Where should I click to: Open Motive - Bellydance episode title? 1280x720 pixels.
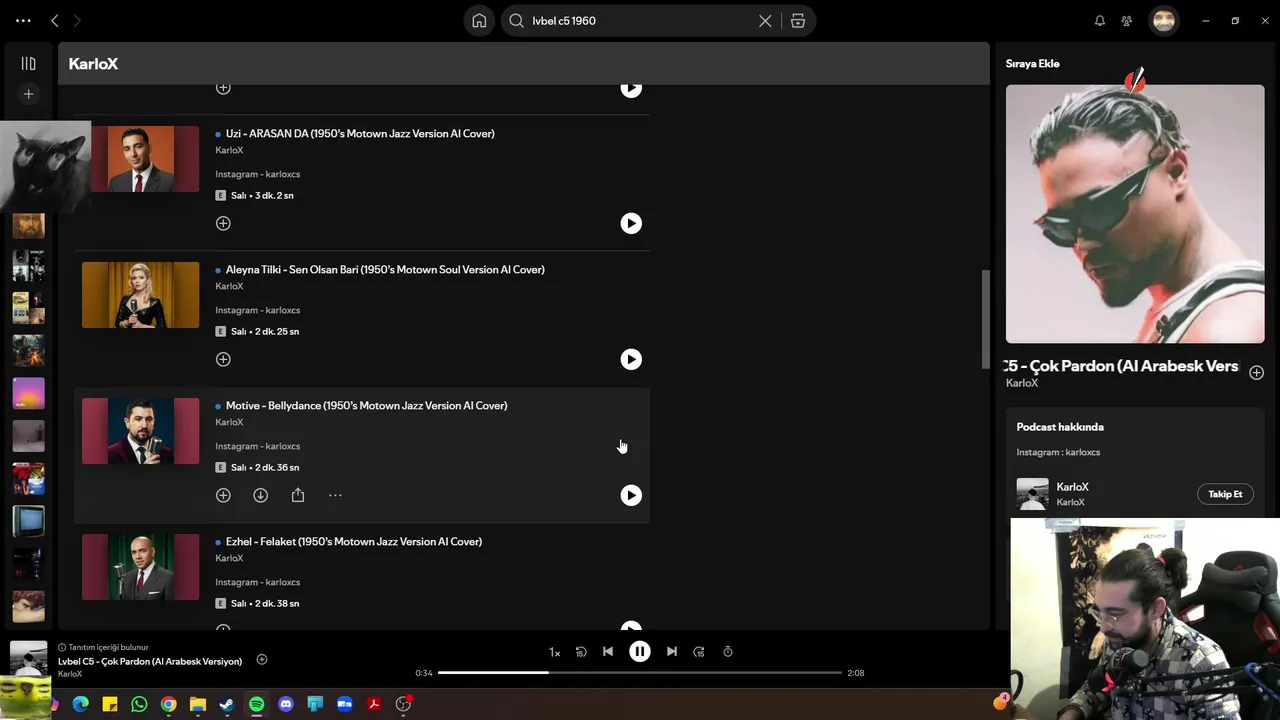(x=366, y=405)
